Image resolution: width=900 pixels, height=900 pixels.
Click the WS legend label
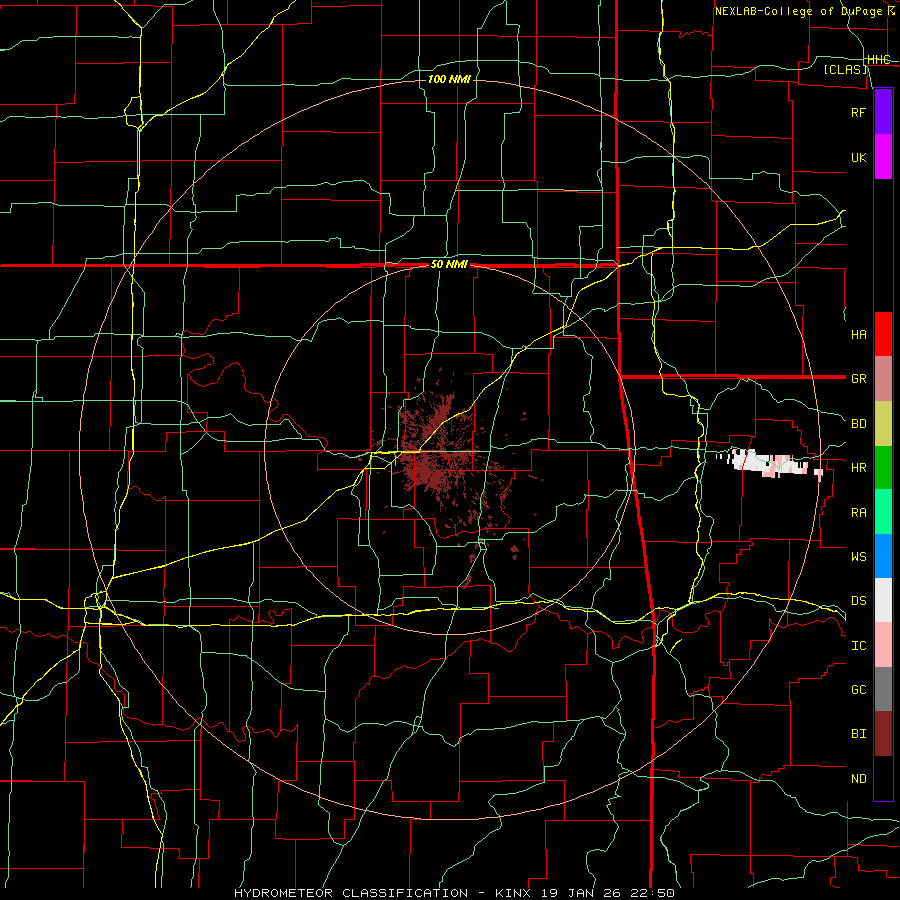pos(858,557)
